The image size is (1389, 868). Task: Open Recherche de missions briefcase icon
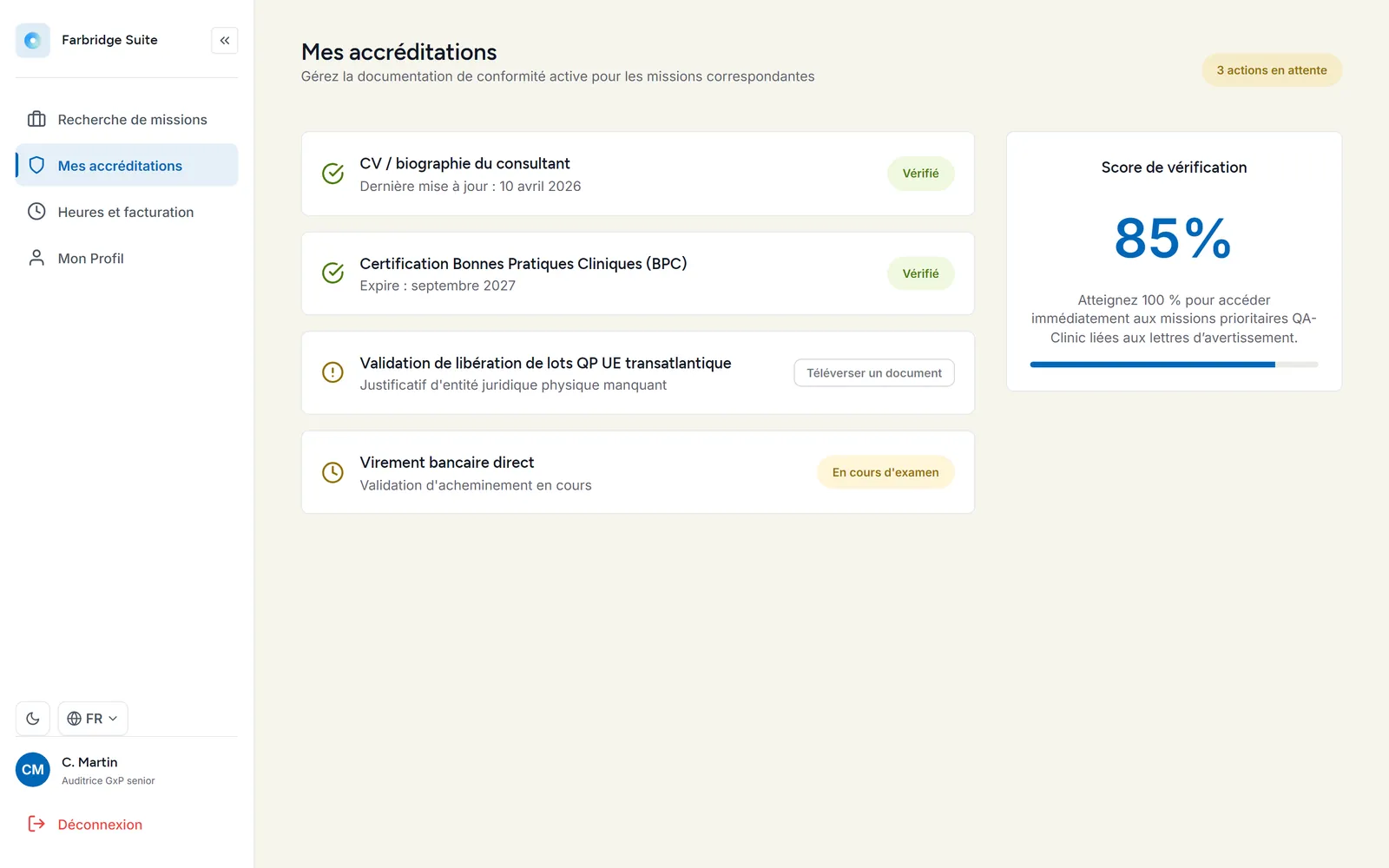point(36,120)
